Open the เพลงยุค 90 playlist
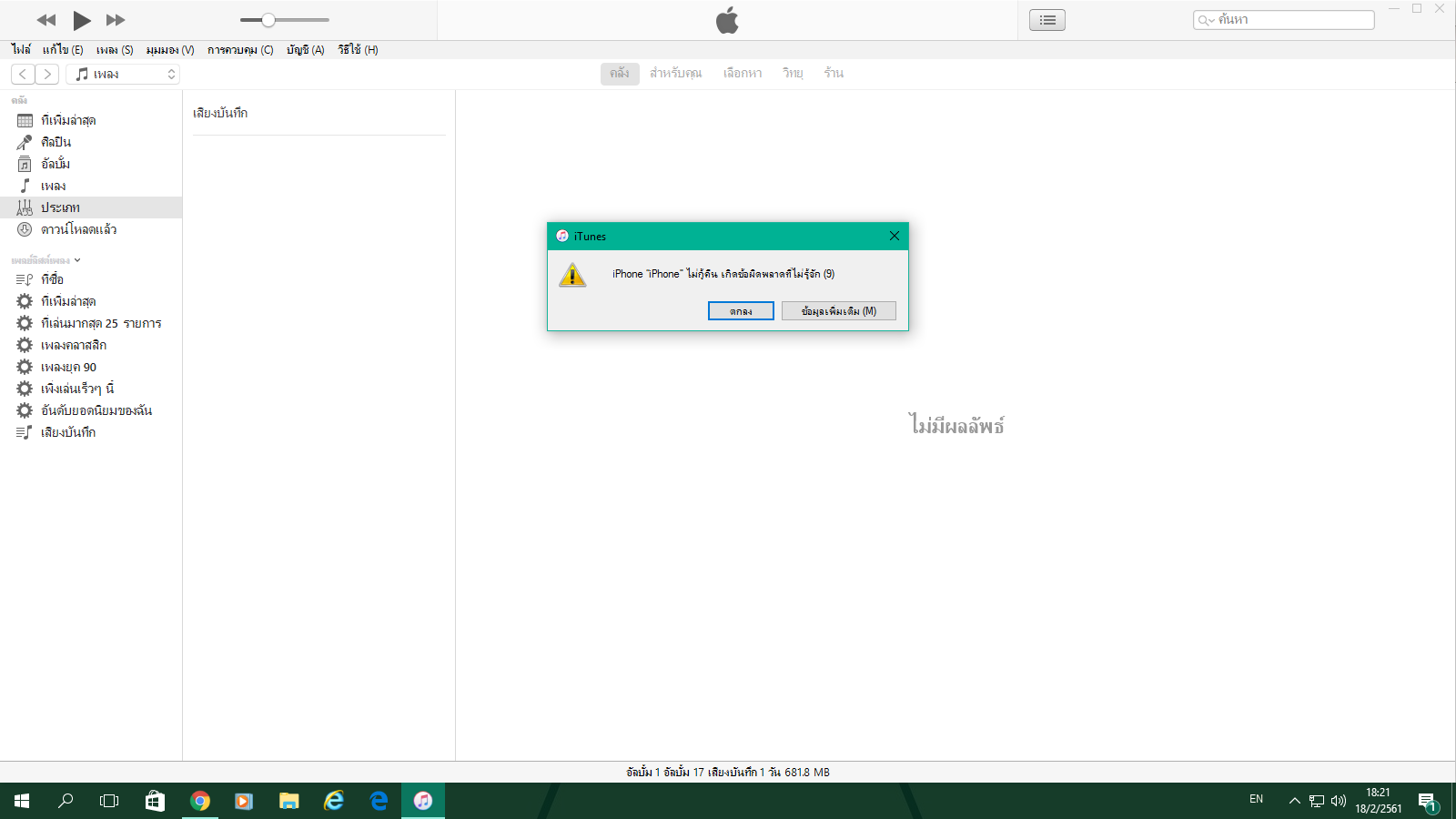The width and height of the screenshot is (1456, 819). pos(91,367)
